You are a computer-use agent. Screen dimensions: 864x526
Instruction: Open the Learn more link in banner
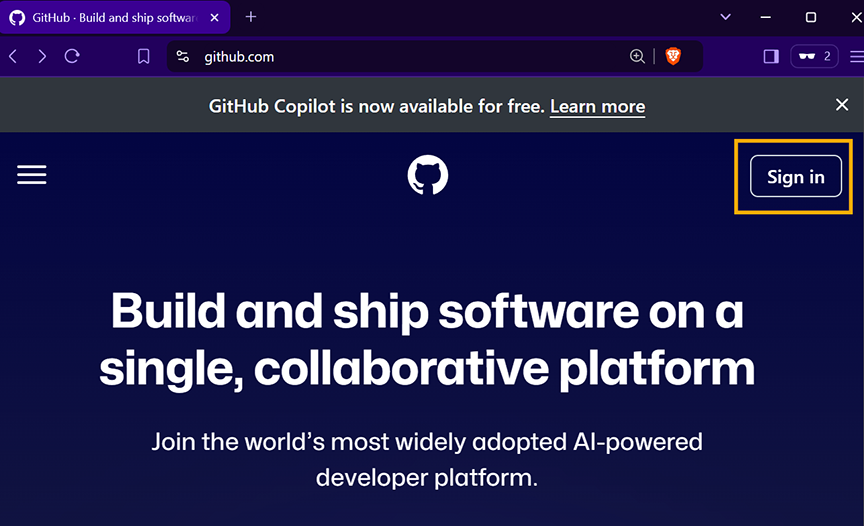(x=597, y=106)
